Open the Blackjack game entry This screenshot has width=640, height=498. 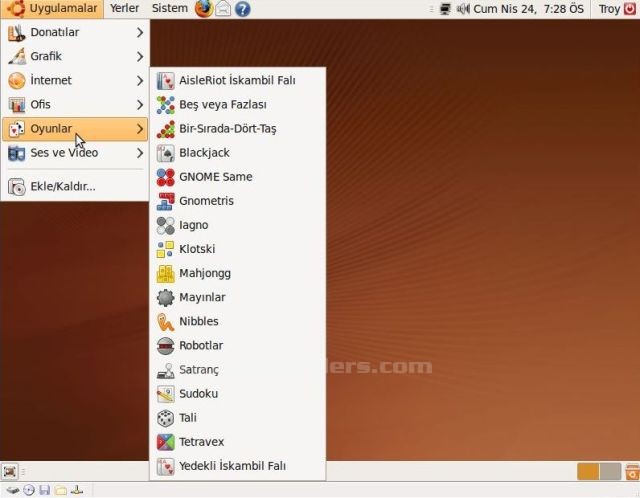pyautogui.click(x=238, y=153)
